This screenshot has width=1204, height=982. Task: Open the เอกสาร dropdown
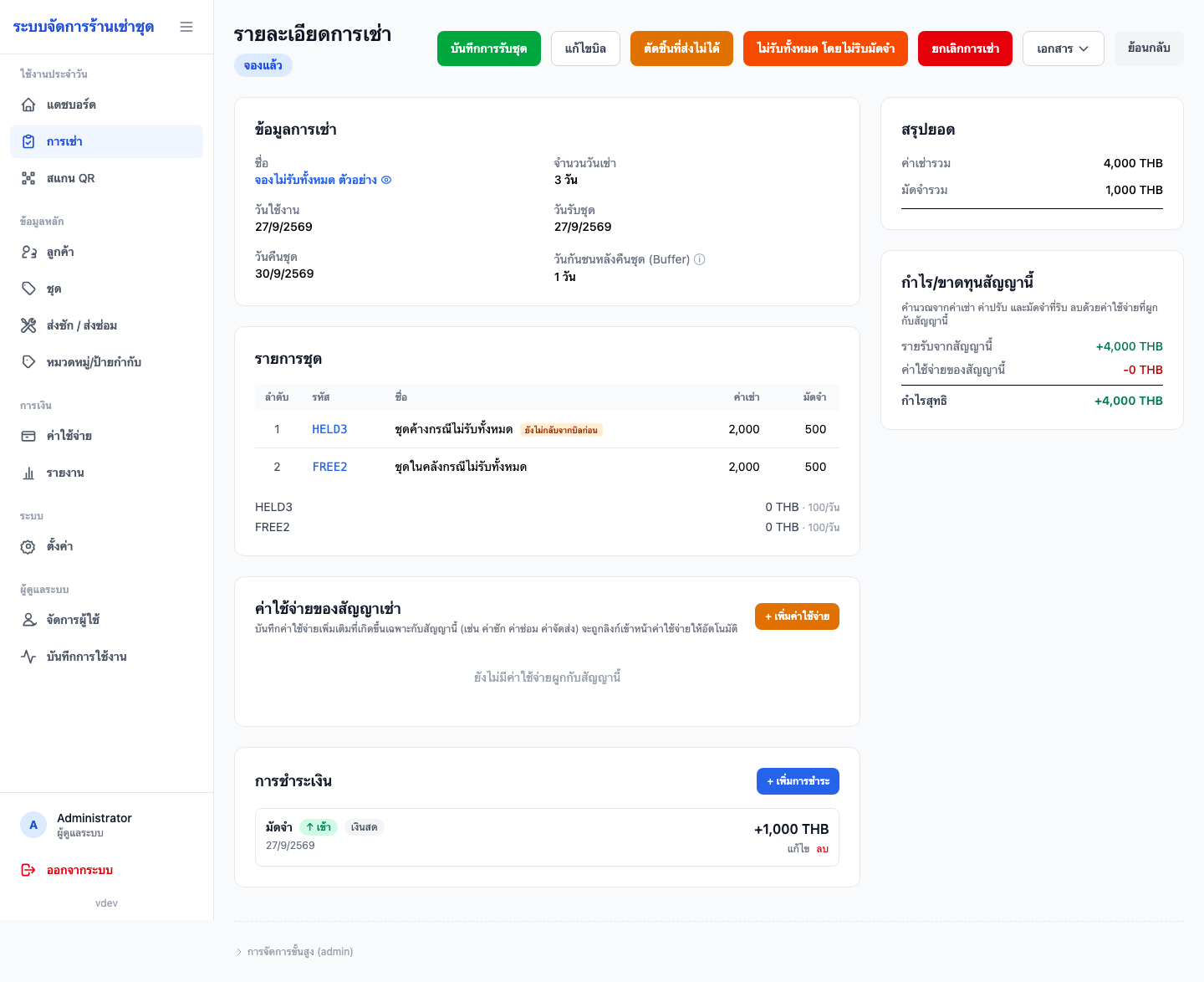1064,49
